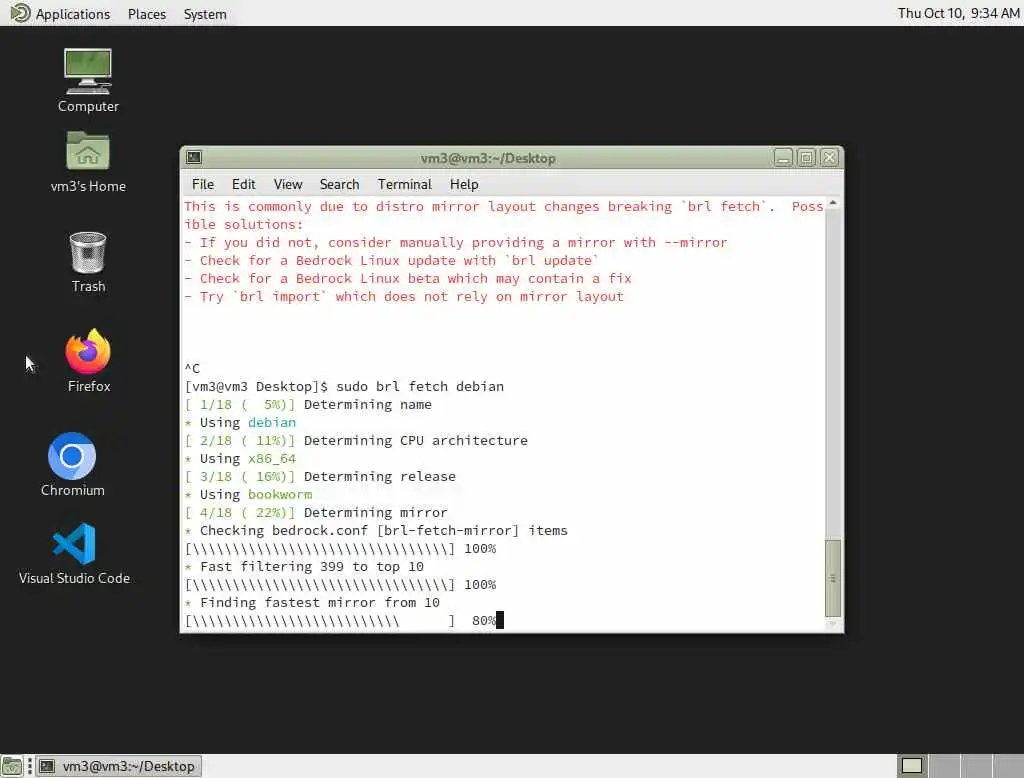Open the terminal Help menu
Screen dimensions: 1024x778
pos(464,184)
